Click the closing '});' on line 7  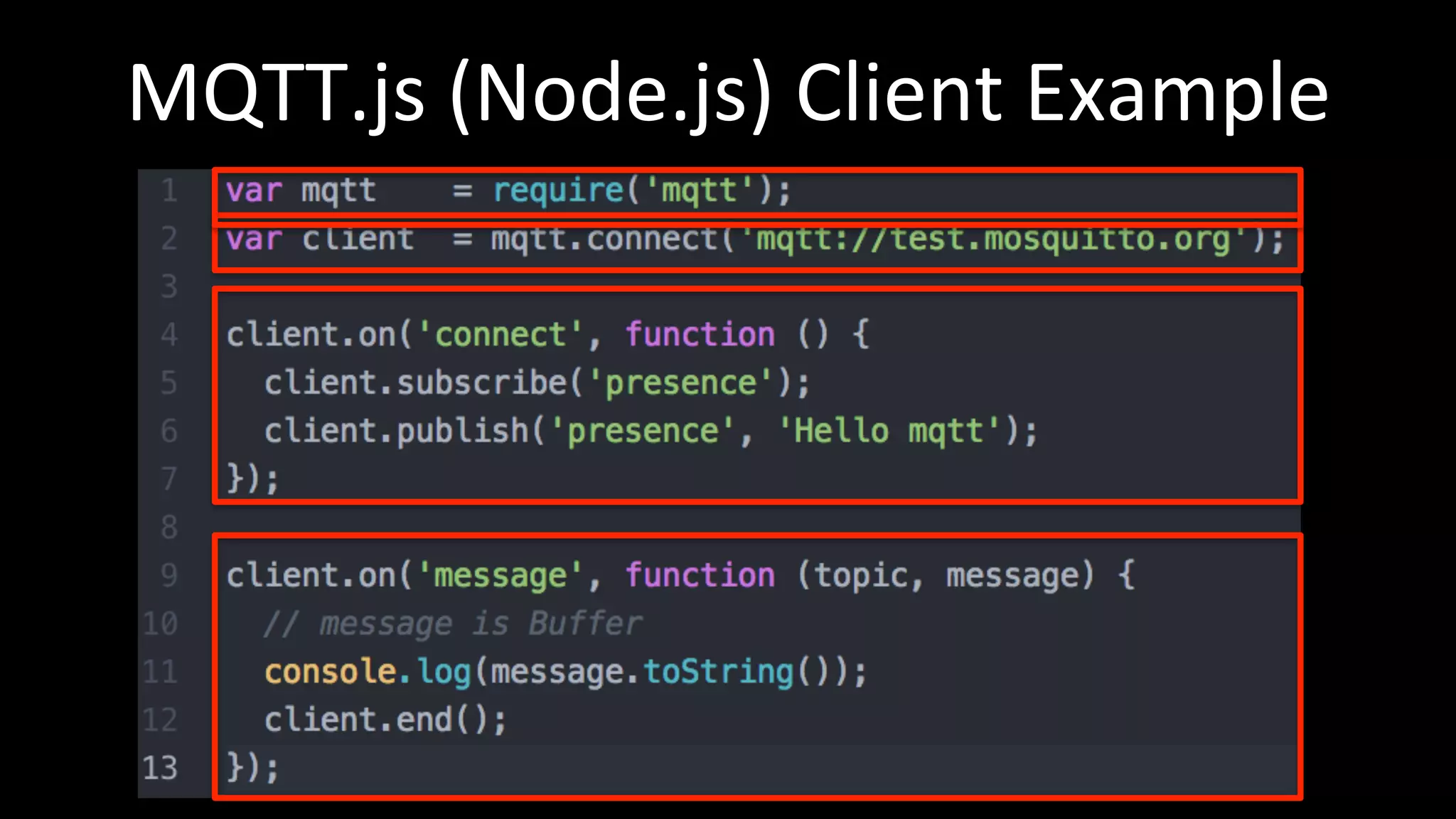(253, 478)
